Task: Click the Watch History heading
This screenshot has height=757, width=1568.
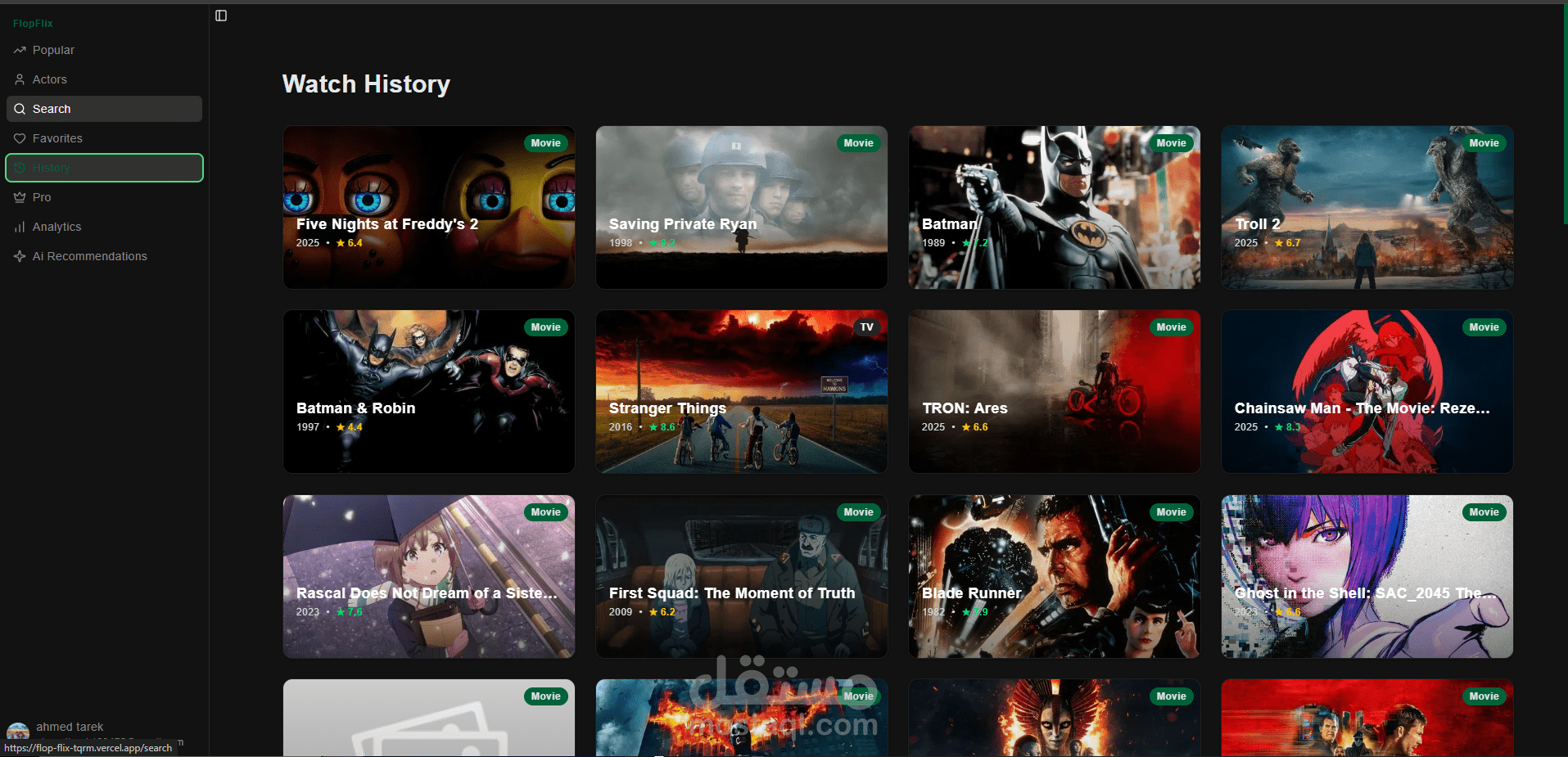Action: 366,84
